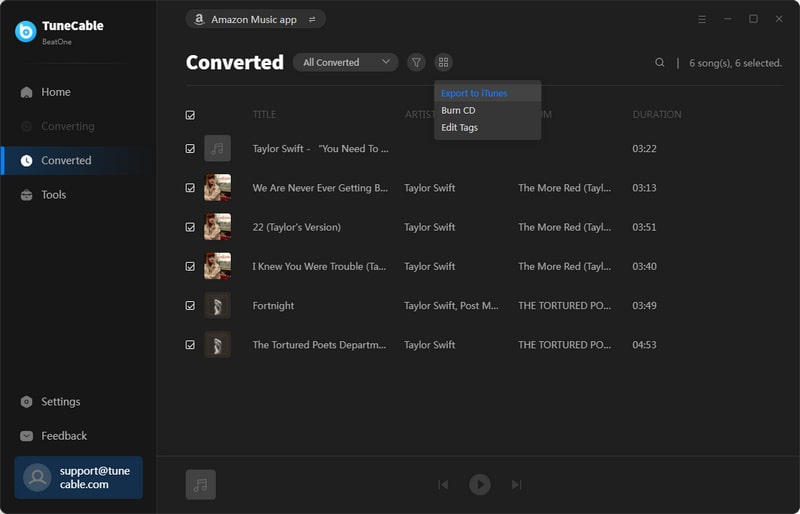Switch source from Amazon Music app

point(255,19)
